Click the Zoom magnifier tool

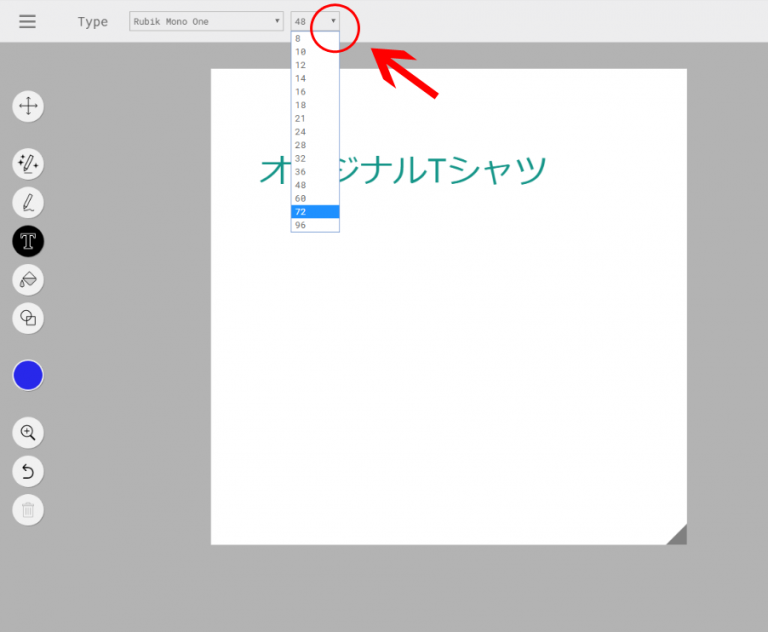28,433
